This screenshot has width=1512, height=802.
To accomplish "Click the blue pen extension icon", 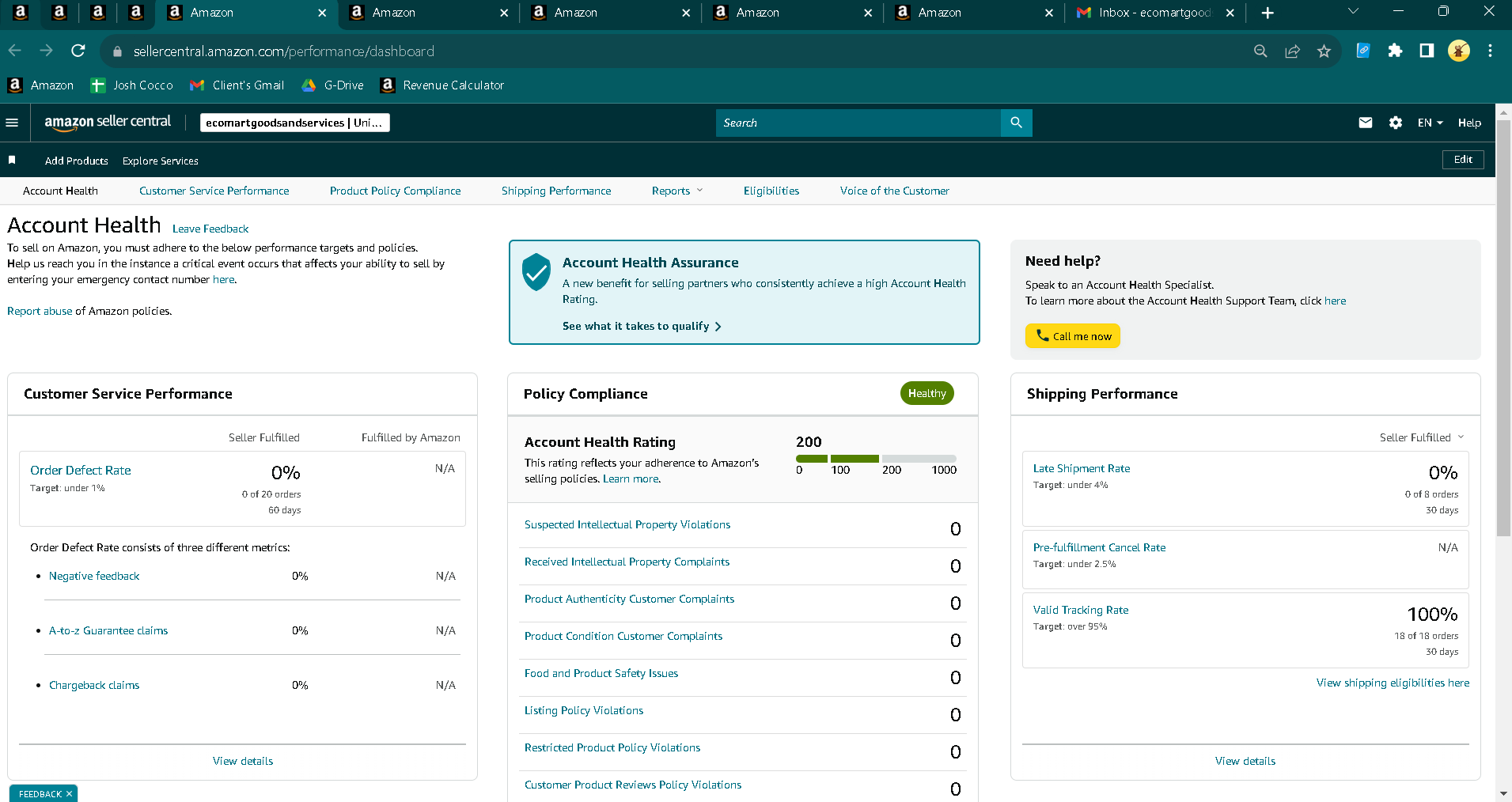I will pos(1363,51).
